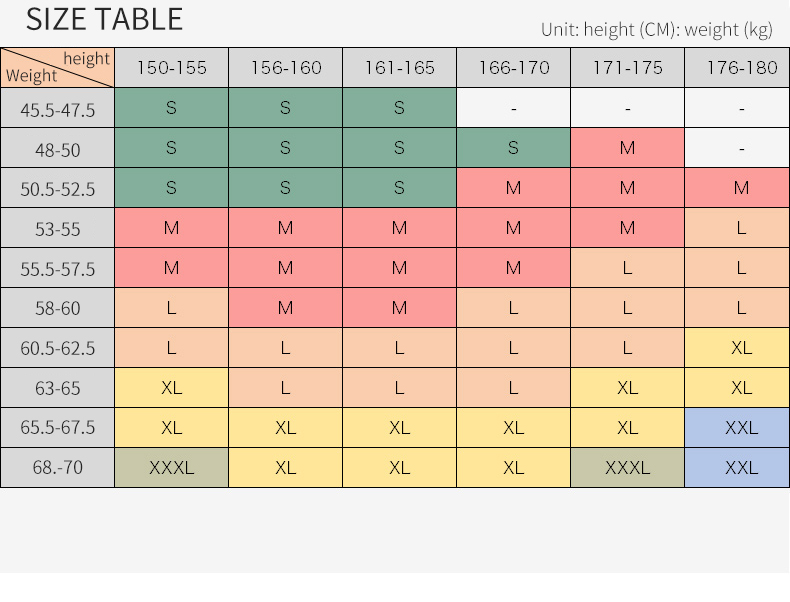
Task: Click the unit description text above the table
Action: (656, 29)
